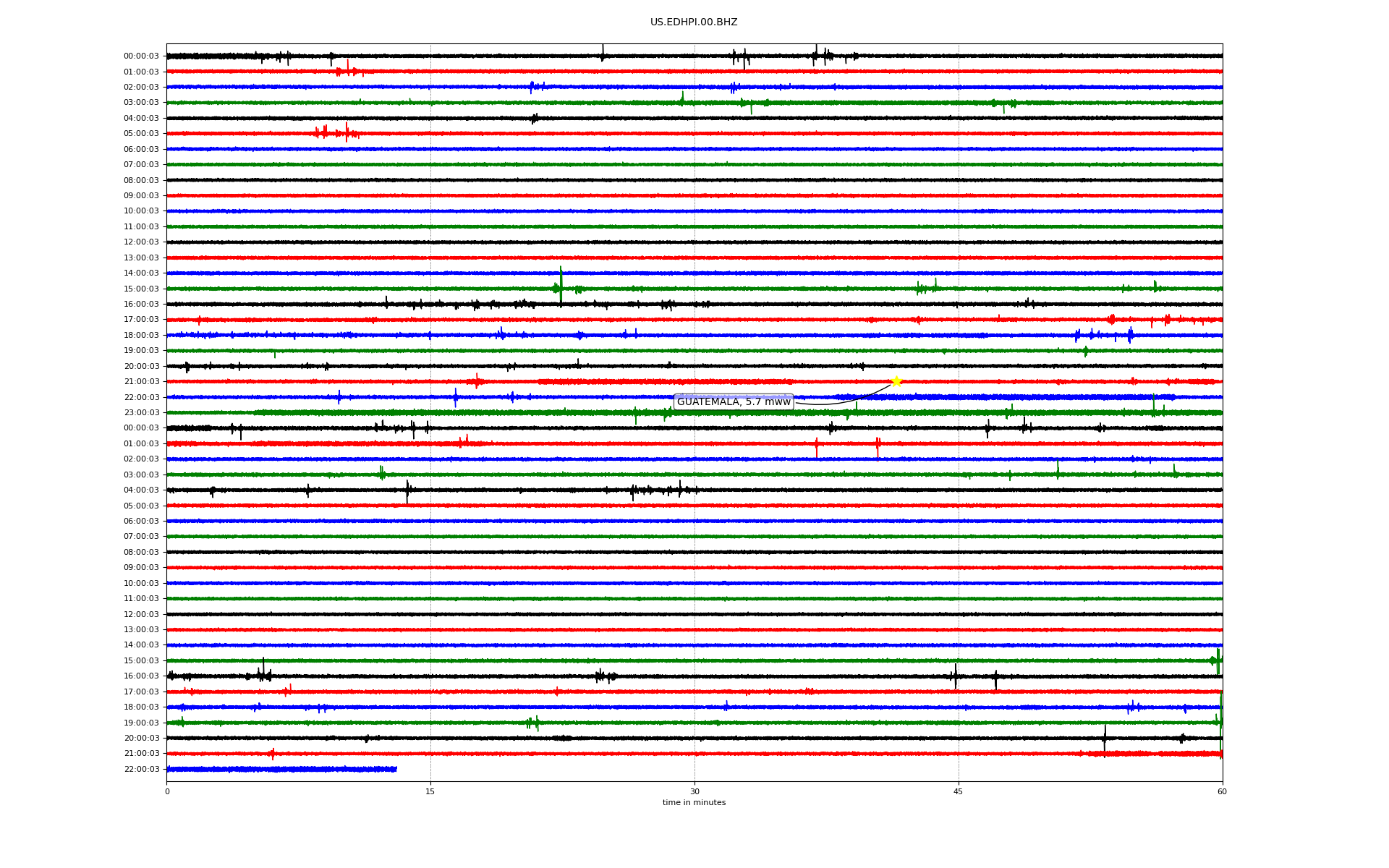The width and height of the screenshot is (1389, 868).
Task: Click the 22:00:03 label of the short final trace
Action: [141, 770]
